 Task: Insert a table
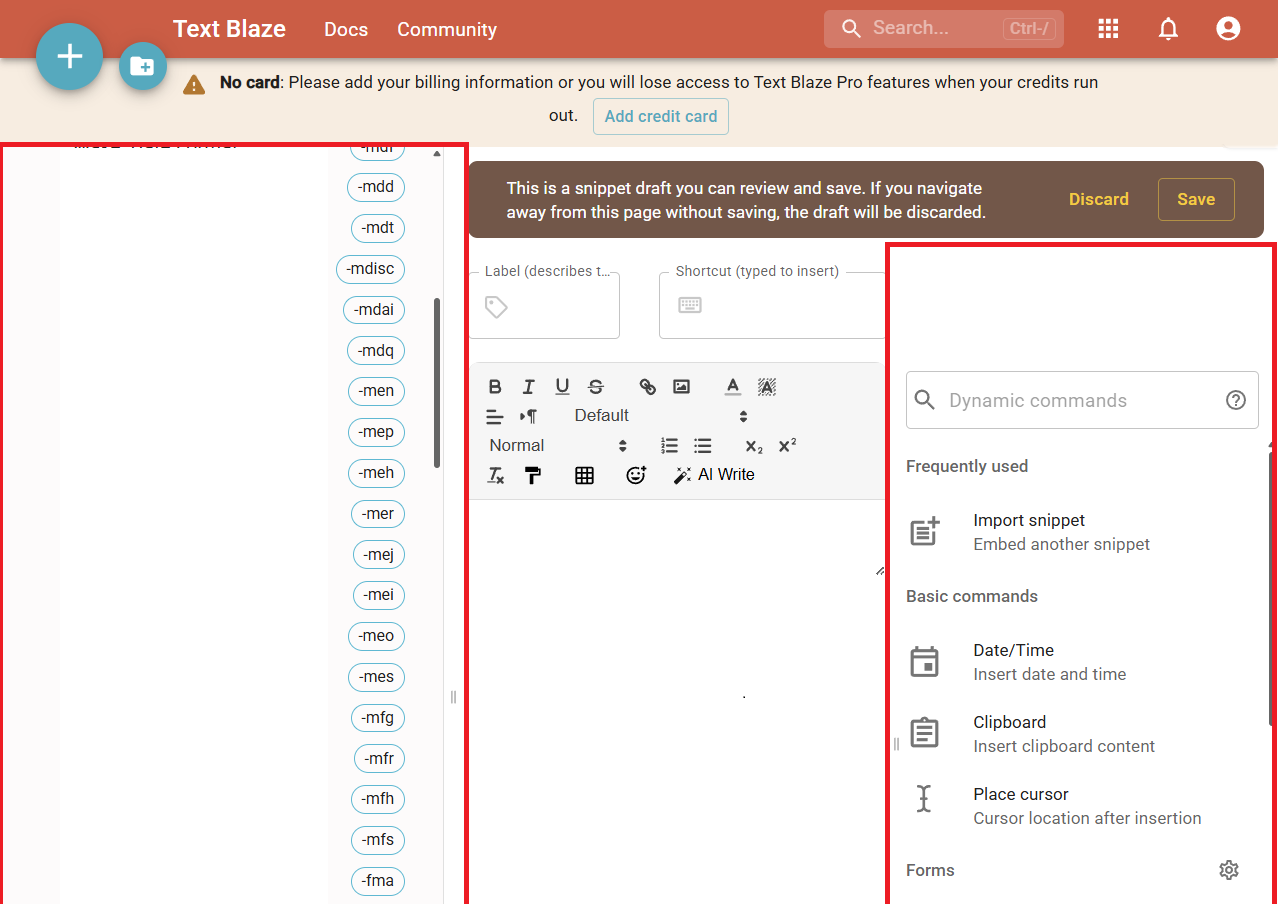tap(584, 475)
